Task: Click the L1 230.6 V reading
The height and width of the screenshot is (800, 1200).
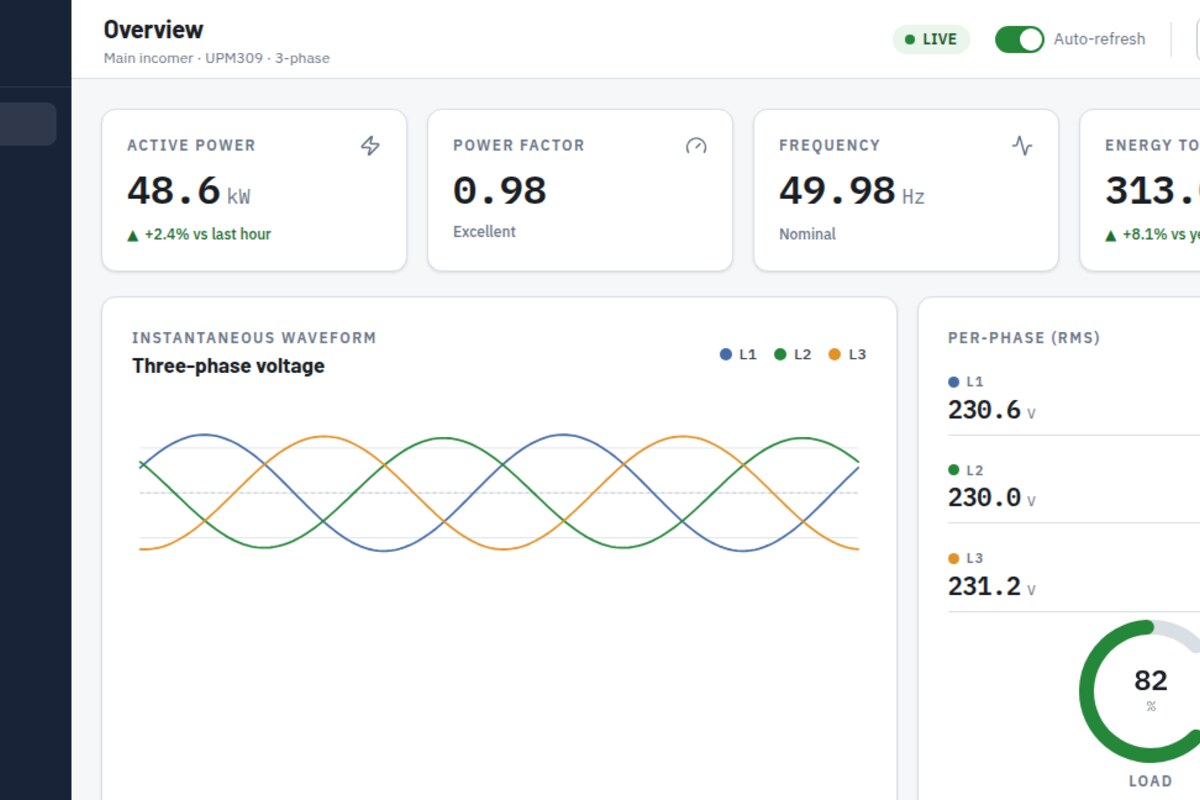Action: coord(992,410)
